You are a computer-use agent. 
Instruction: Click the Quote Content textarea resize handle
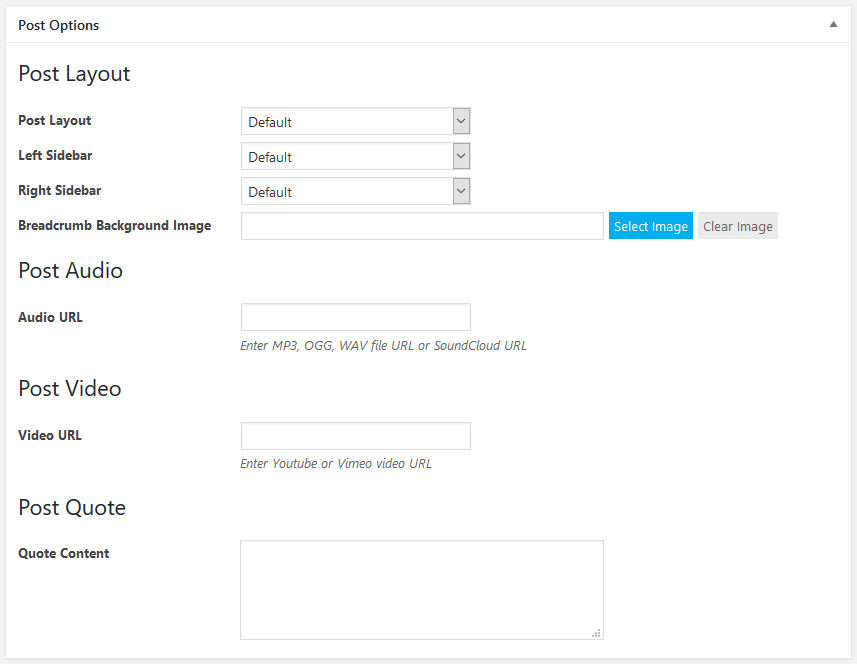pos(596,633)
